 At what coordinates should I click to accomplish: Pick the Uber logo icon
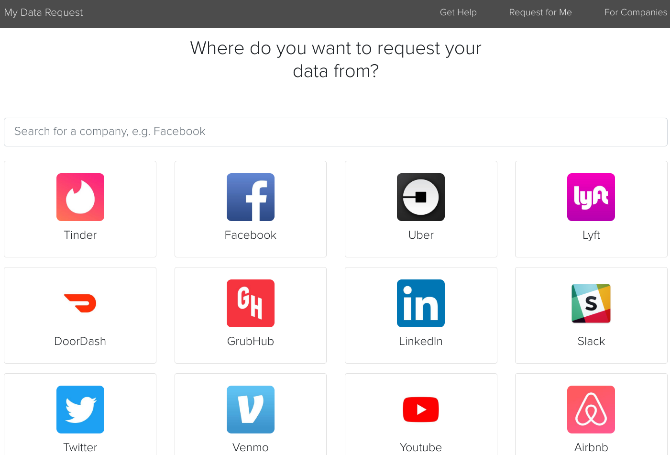(x=421, y=197)
